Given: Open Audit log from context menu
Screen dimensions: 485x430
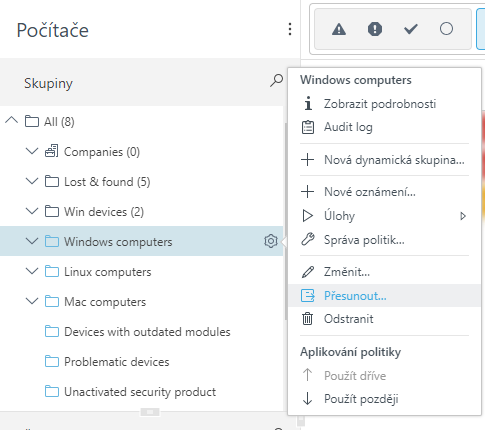Looking at the screenshot, I should (x=385, y=127).
